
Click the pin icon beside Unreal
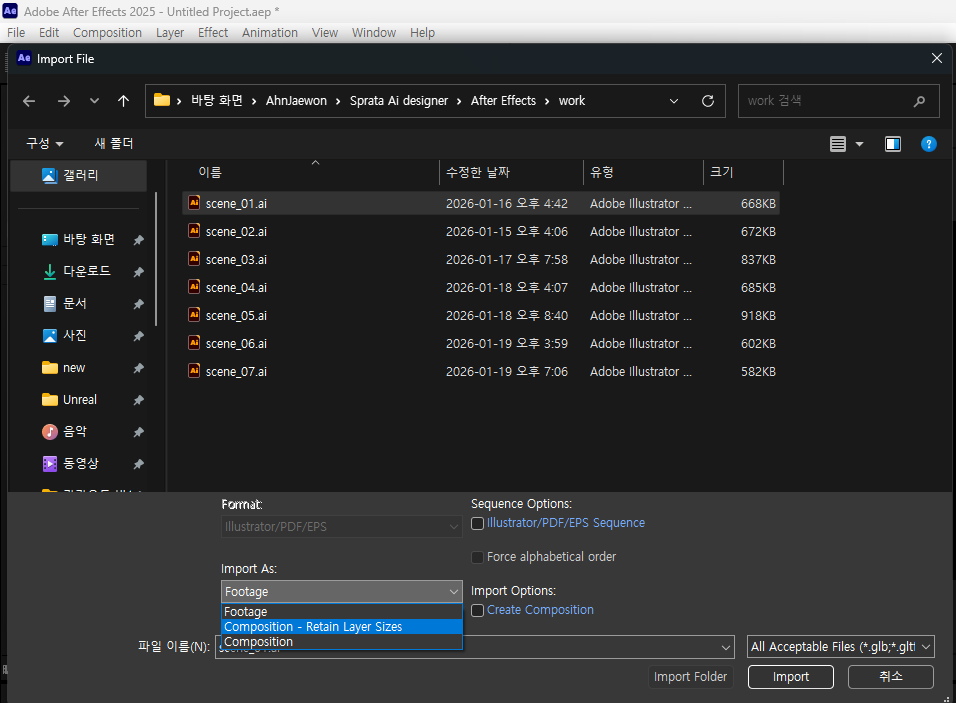[138, 400]
